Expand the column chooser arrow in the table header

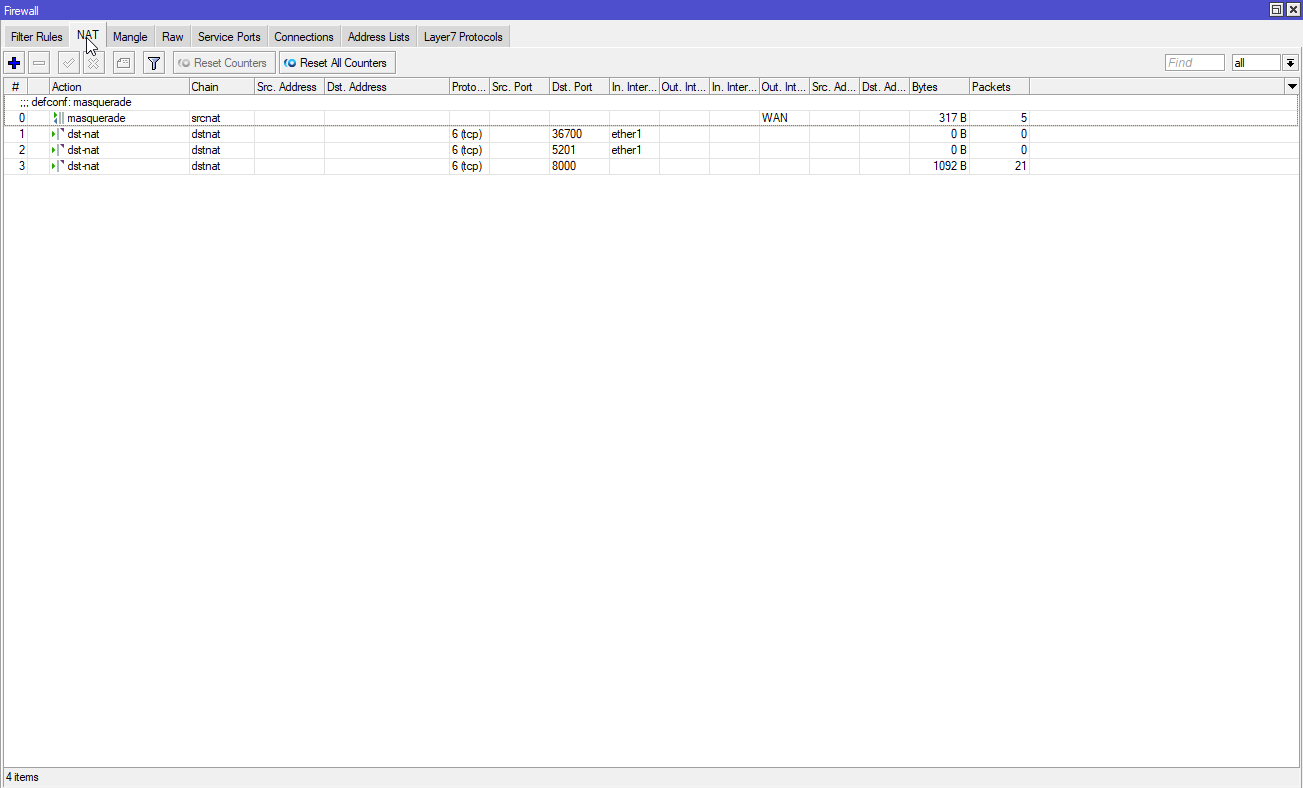(x=1291, y=87)
